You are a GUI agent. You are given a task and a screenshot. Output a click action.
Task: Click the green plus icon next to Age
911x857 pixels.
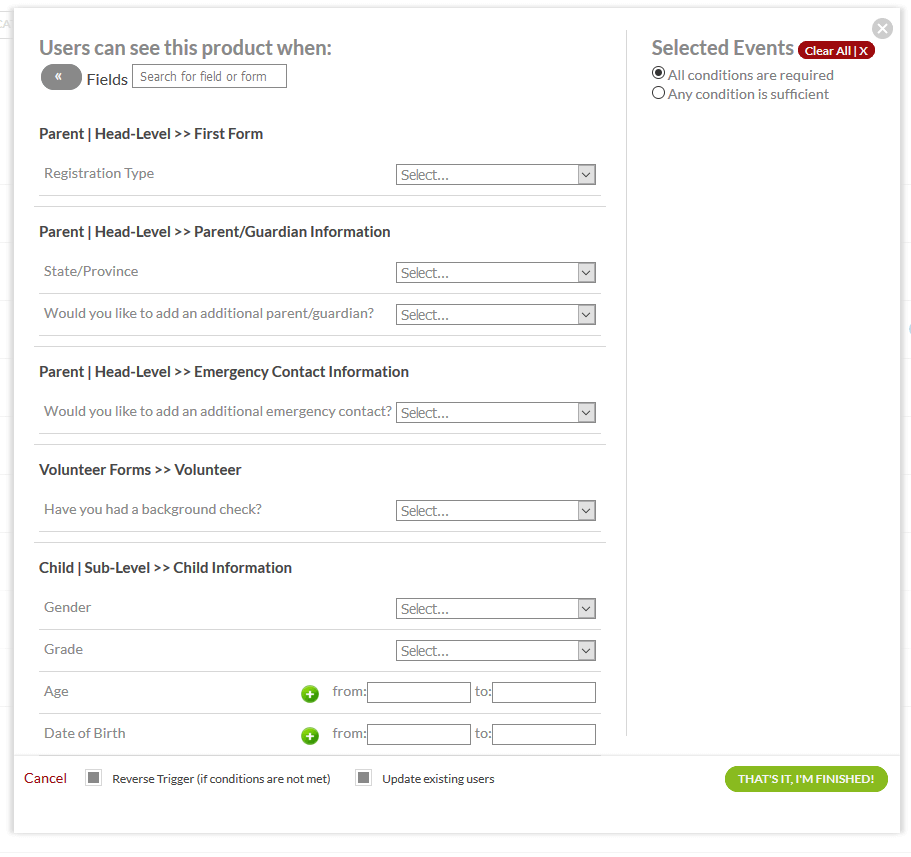[x=310, y=694]
